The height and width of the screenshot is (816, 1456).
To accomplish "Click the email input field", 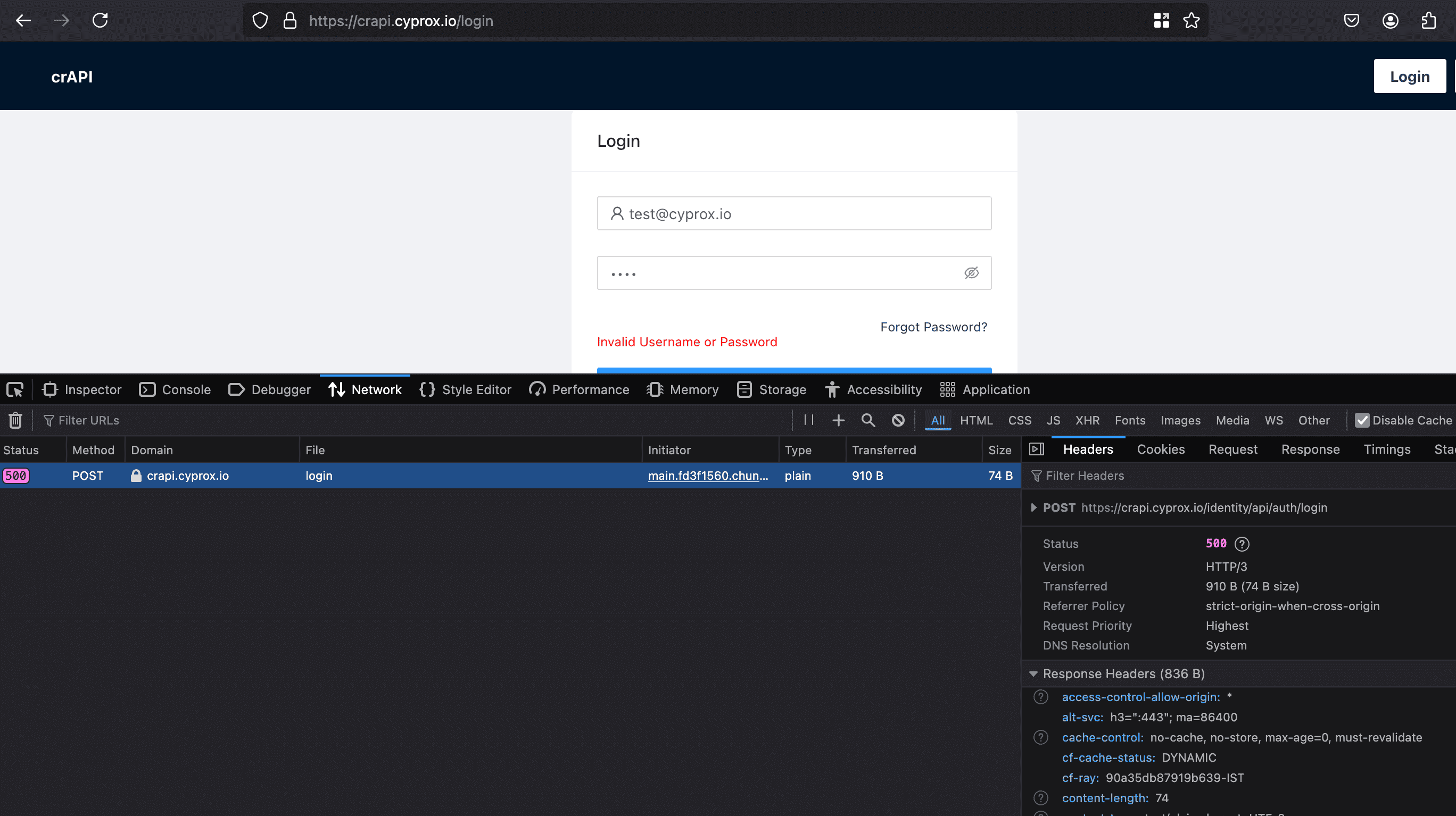I will (793, 214).
